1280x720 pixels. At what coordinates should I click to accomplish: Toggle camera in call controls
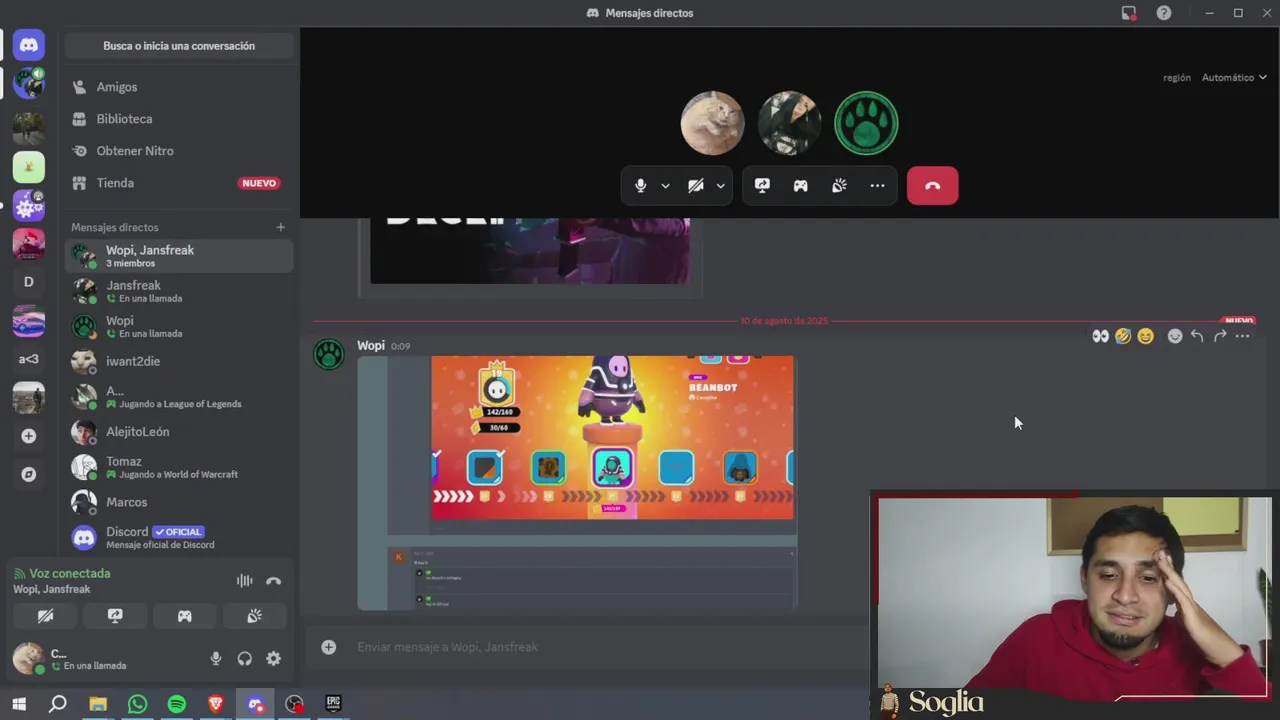[x=696, y=186]
